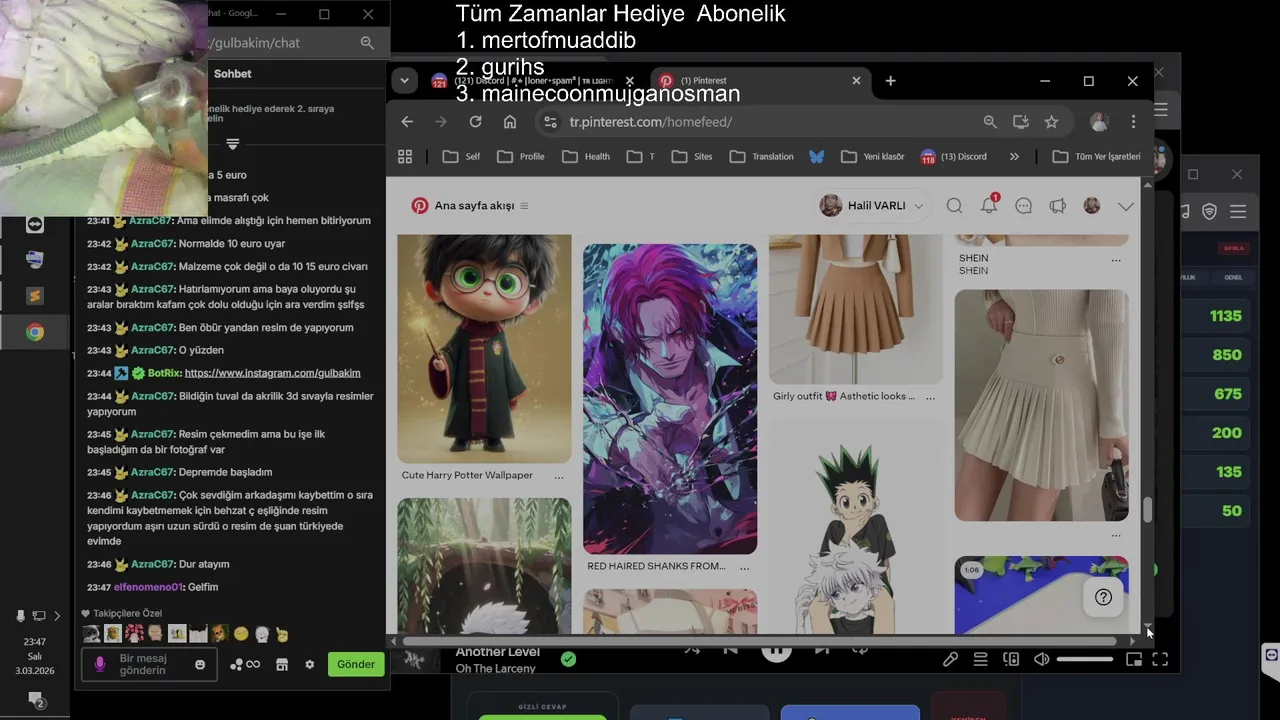Open Self bookmark folder
This screenshot has width=1280, height=720.
click(x=462, y=156)
